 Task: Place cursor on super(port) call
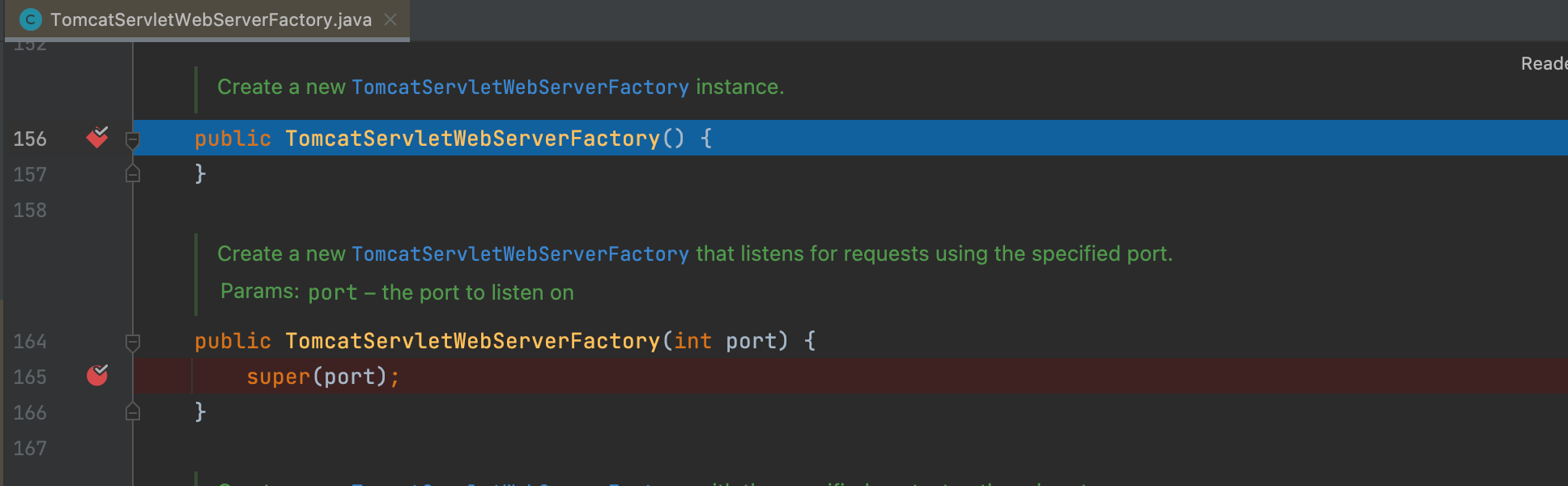[x=322, y=377]
